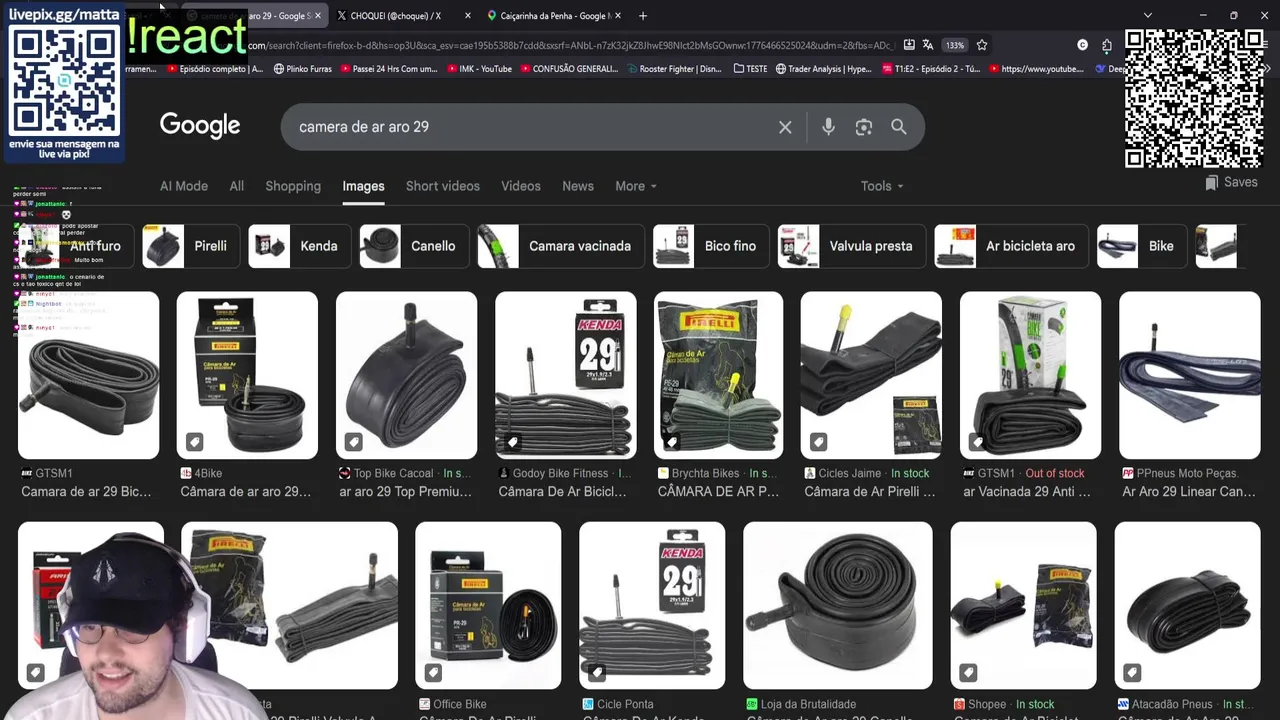Open the GTSM1 inner tube image result
The height and width of the screenshot is (720, 1280).
coord(88,375)
